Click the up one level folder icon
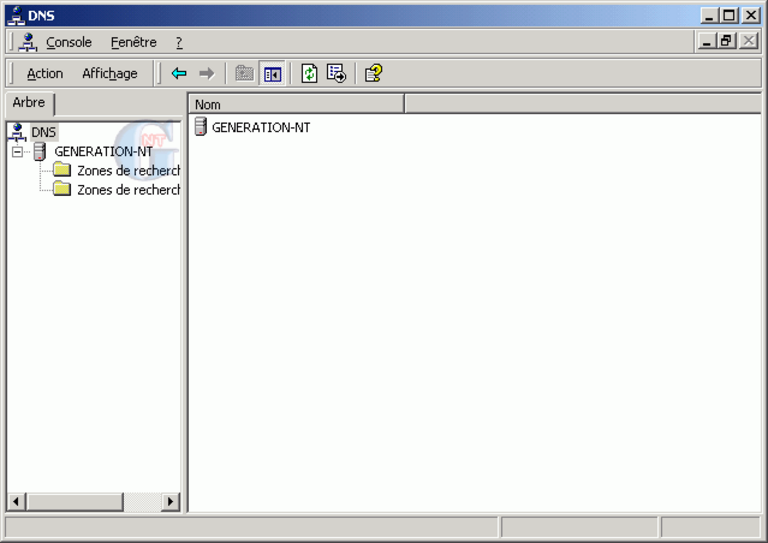The height and width of the screenshot is (543, 768). coord(244,73)
